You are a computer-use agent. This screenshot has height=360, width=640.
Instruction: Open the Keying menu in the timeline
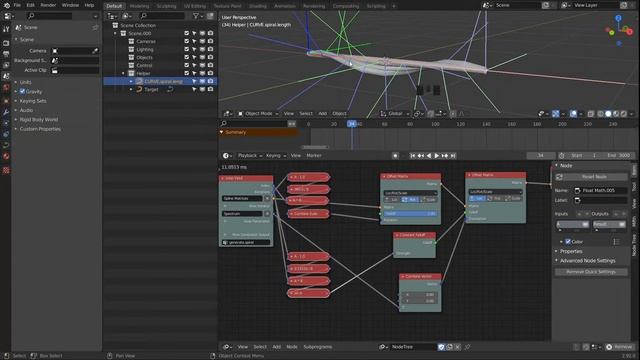coord(276,156)
